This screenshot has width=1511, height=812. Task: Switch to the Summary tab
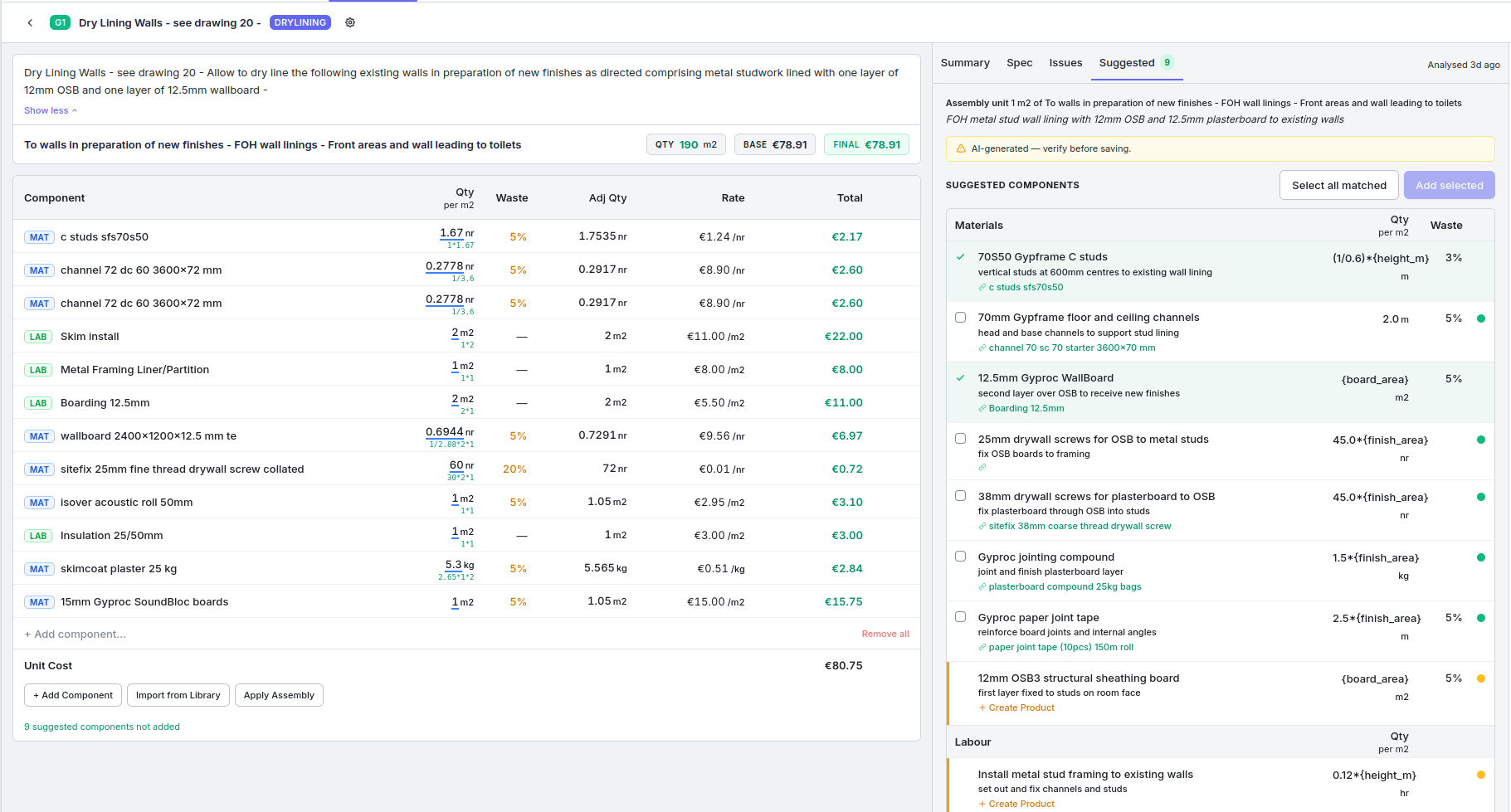pos(965,63)
